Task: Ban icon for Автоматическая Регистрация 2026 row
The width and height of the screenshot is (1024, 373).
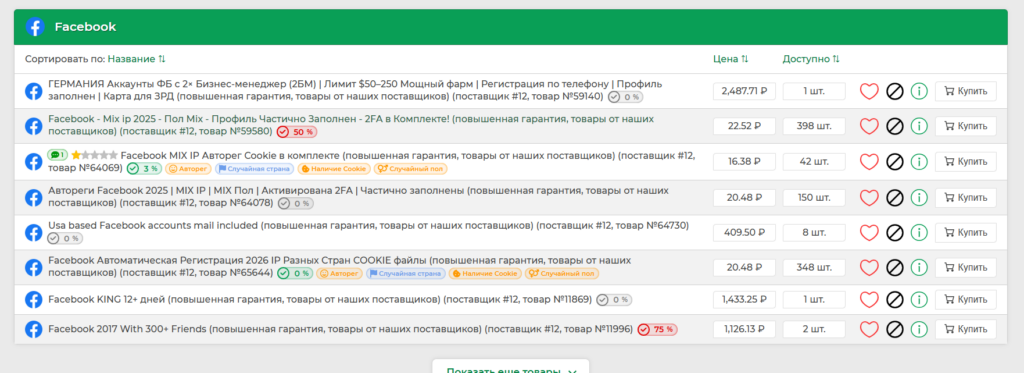Action: click(895, 267)
